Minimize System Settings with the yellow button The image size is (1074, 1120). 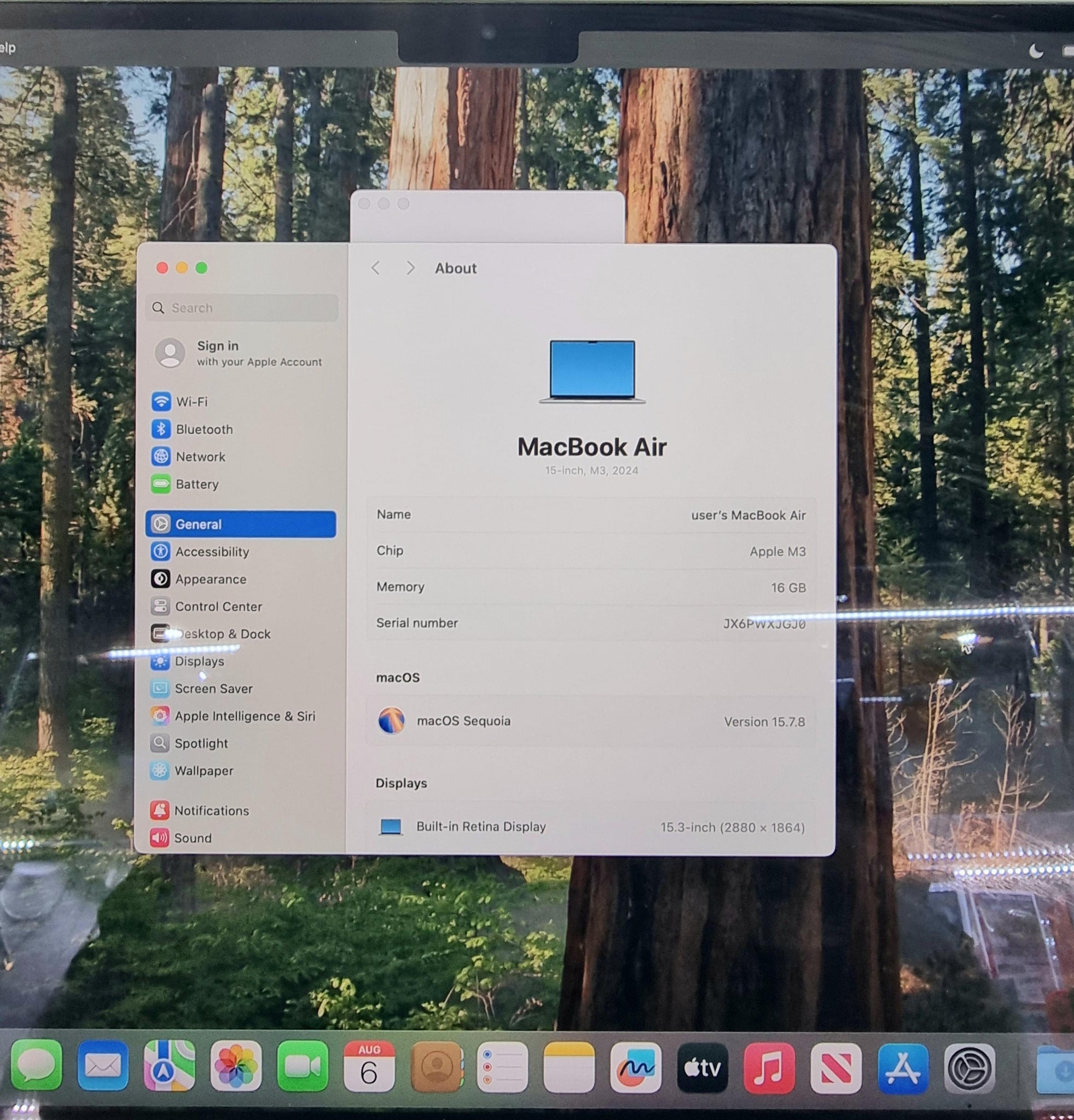182,267
